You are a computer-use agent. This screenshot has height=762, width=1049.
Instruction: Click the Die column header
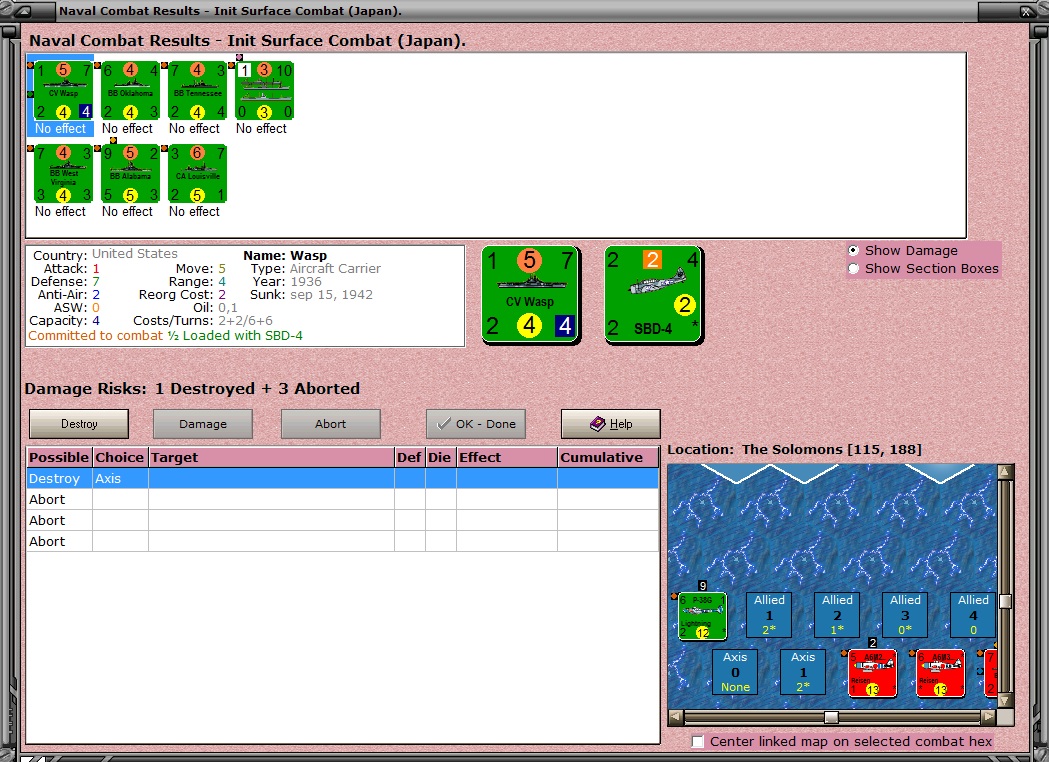tap(440, 458)
